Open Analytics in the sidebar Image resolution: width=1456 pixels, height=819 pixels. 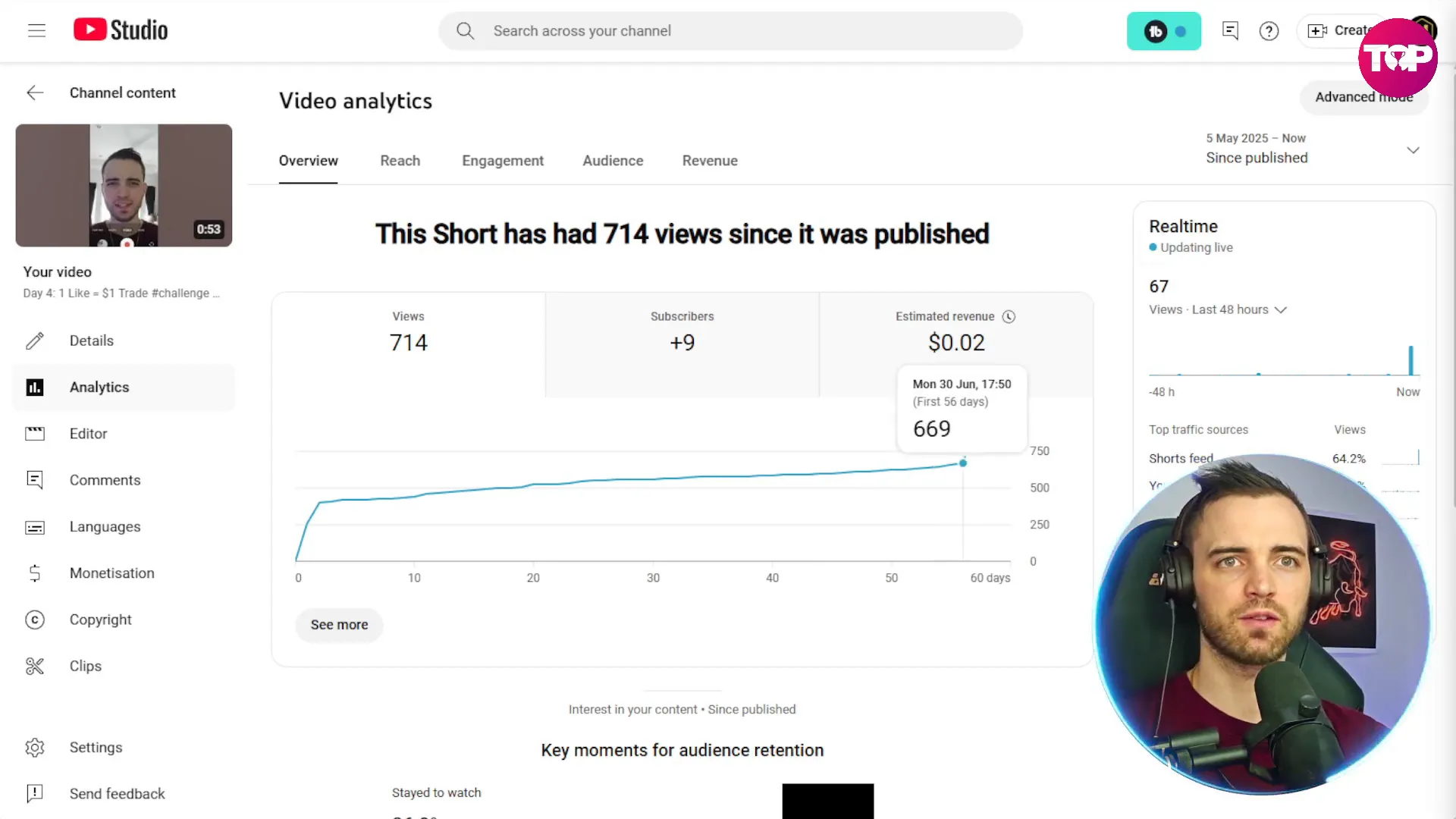click(x=124, y=388)
